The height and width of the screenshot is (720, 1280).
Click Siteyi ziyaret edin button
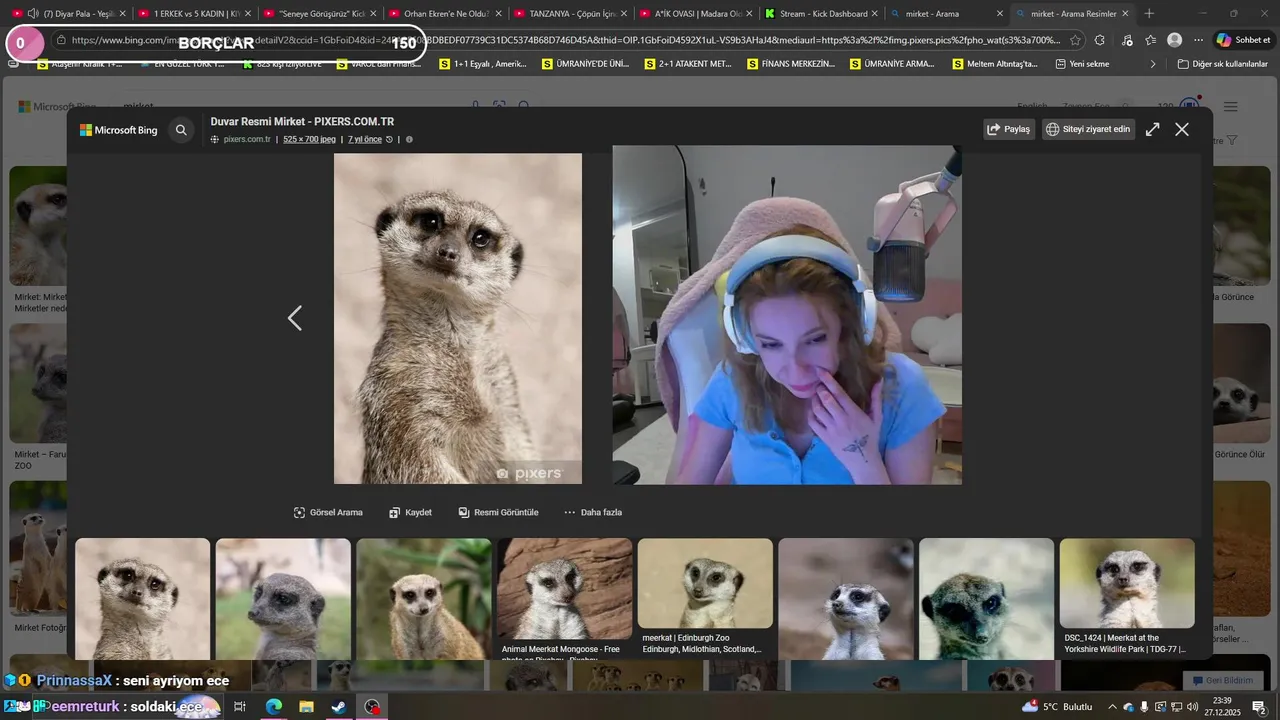pos(1088,129)
